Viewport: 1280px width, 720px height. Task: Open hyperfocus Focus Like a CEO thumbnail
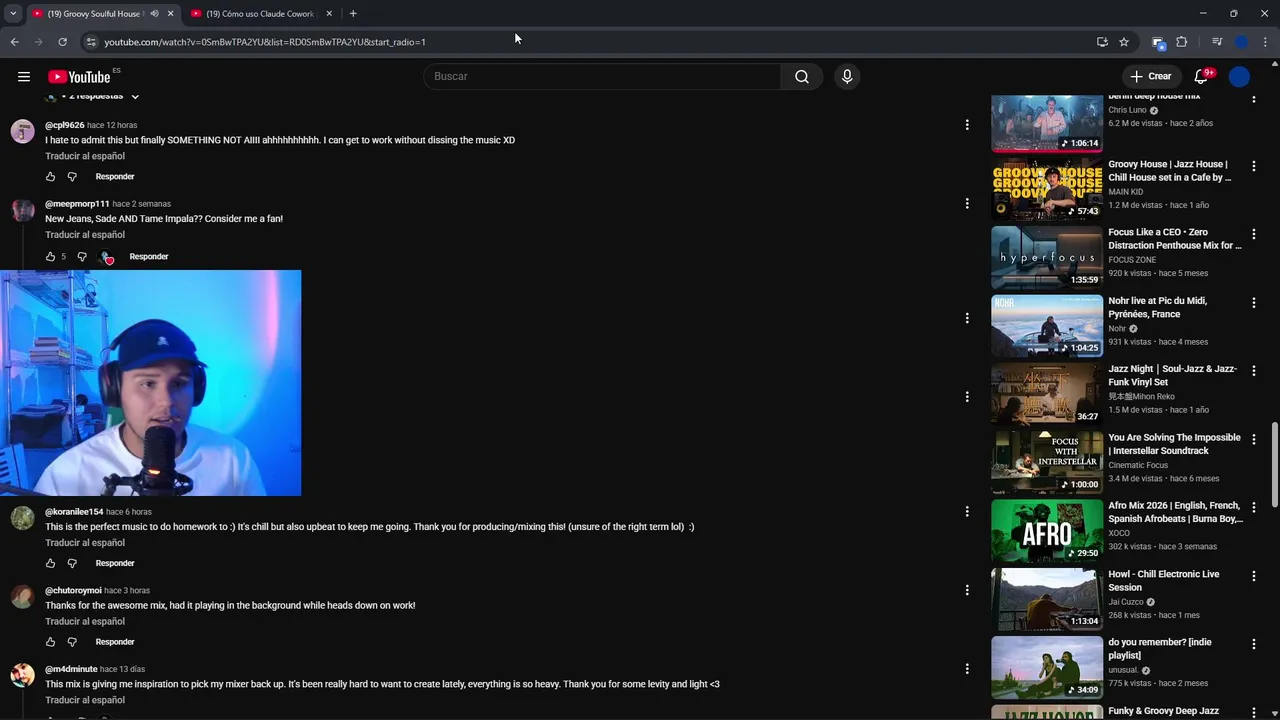pyautogui.click(x=1047, y=257)
